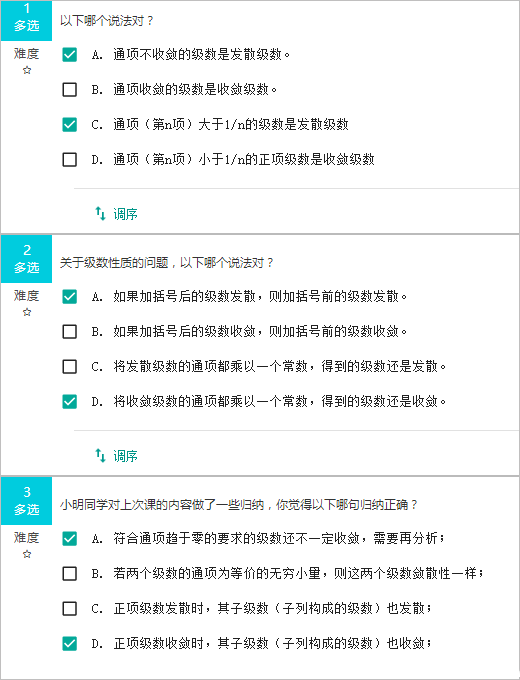The height and width of the screenshot is (680, 520).
Task: Click the '调序' link under question 1
Action: coord(125,214)
